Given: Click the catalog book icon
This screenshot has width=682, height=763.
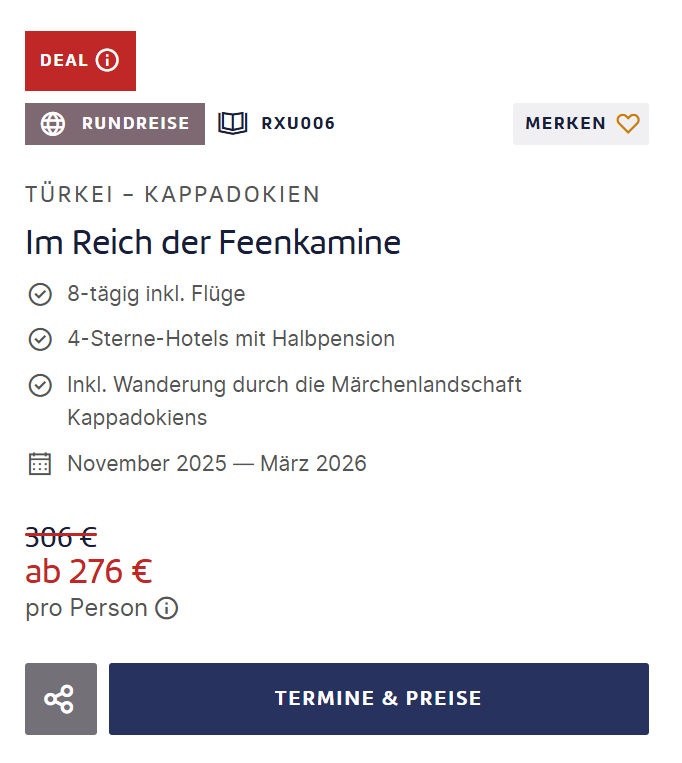Looking at the screenshot, I should pyautogui.click(x=233, y=124).
